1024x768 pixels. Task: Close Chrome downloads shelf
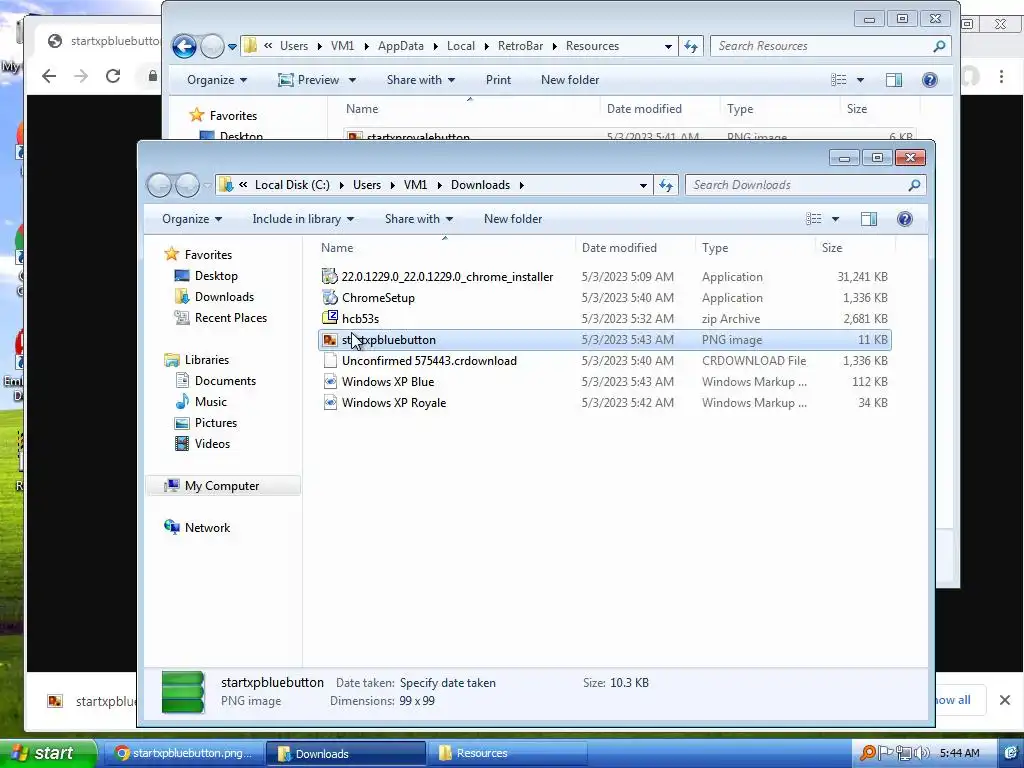coord(1005,700)
